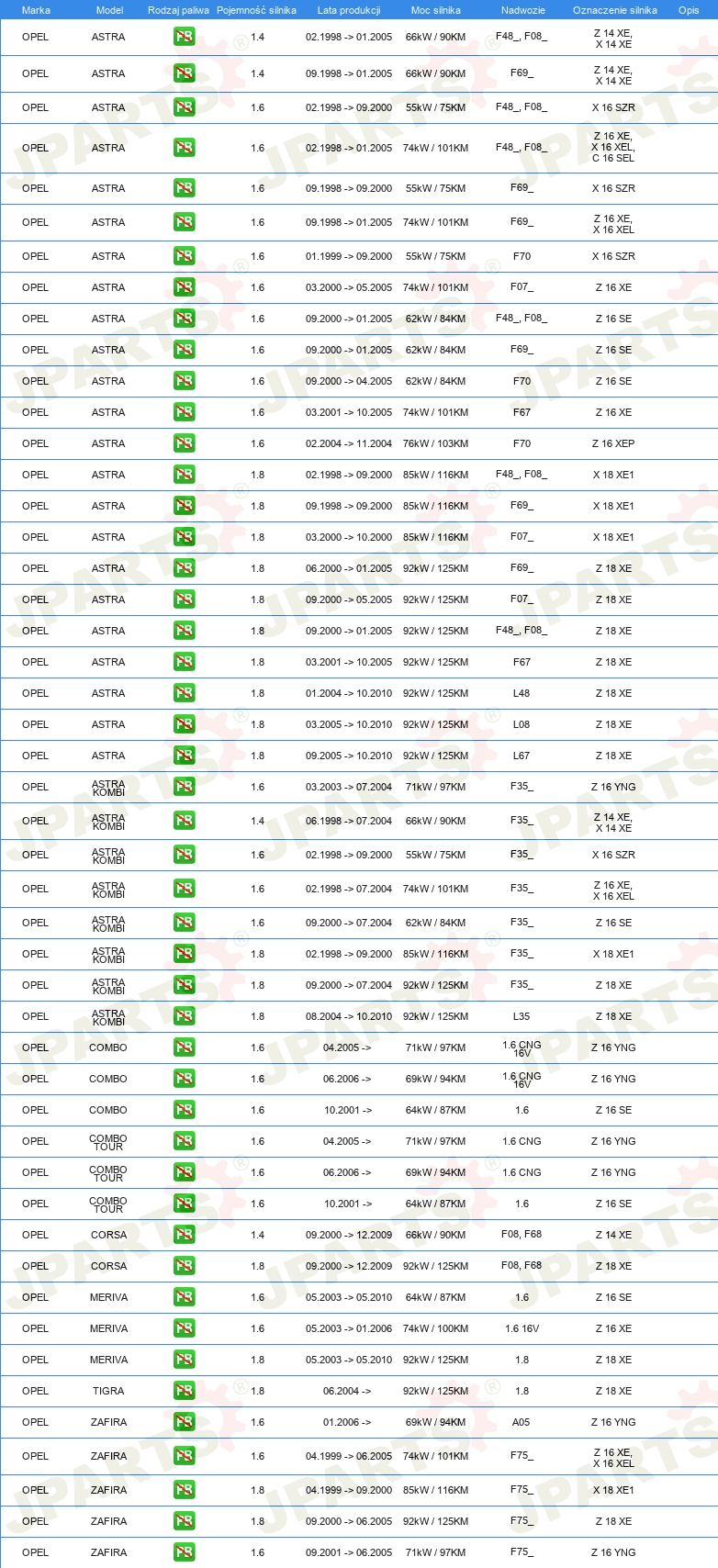Click the fuel icon in the COMBO TOUR 10.2001 row

tap(184, 1204)
